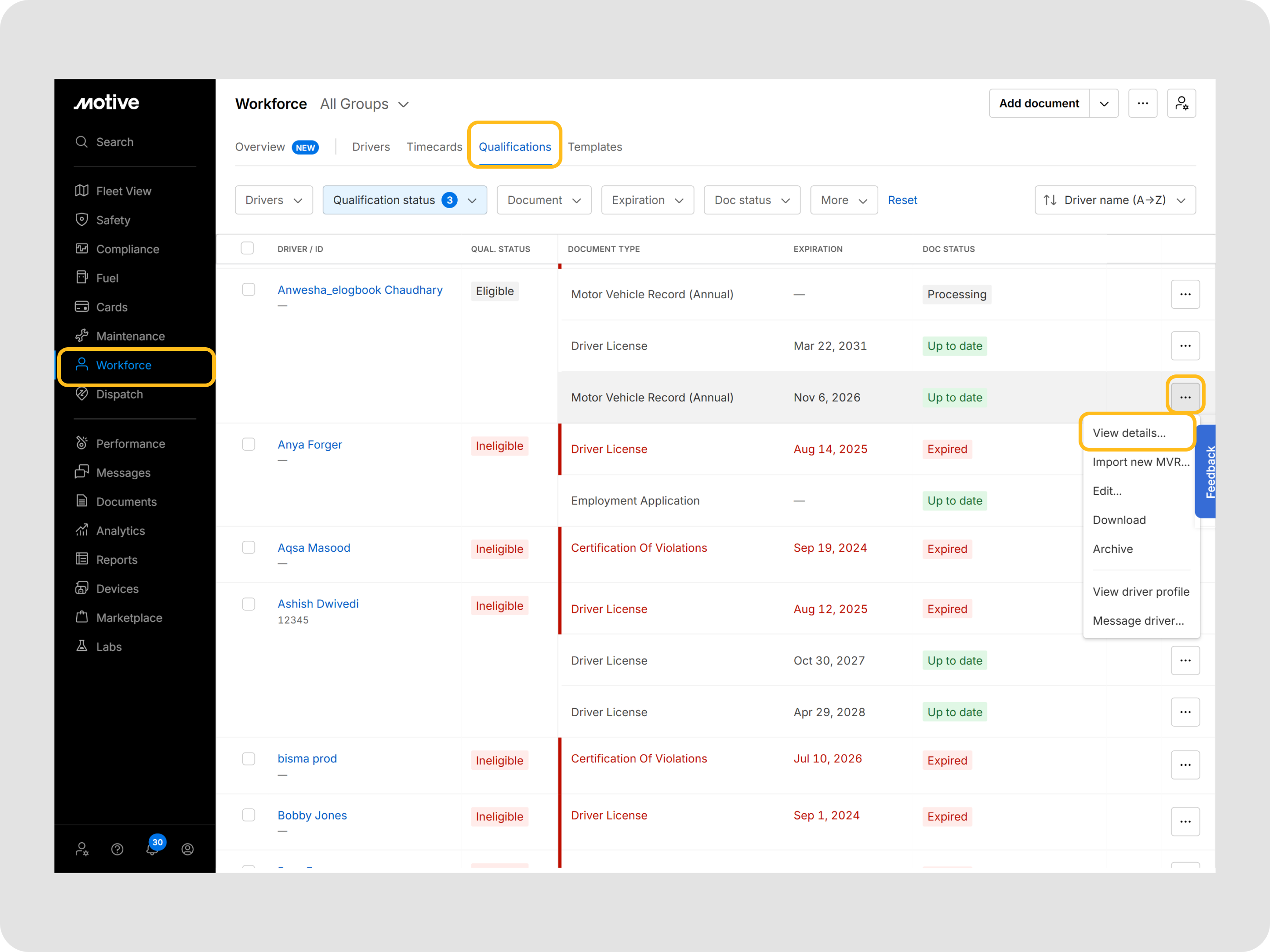Open the Drivers filter dropdown
The width and height of the screenshot is (1270, 952).
click(274, 200)
